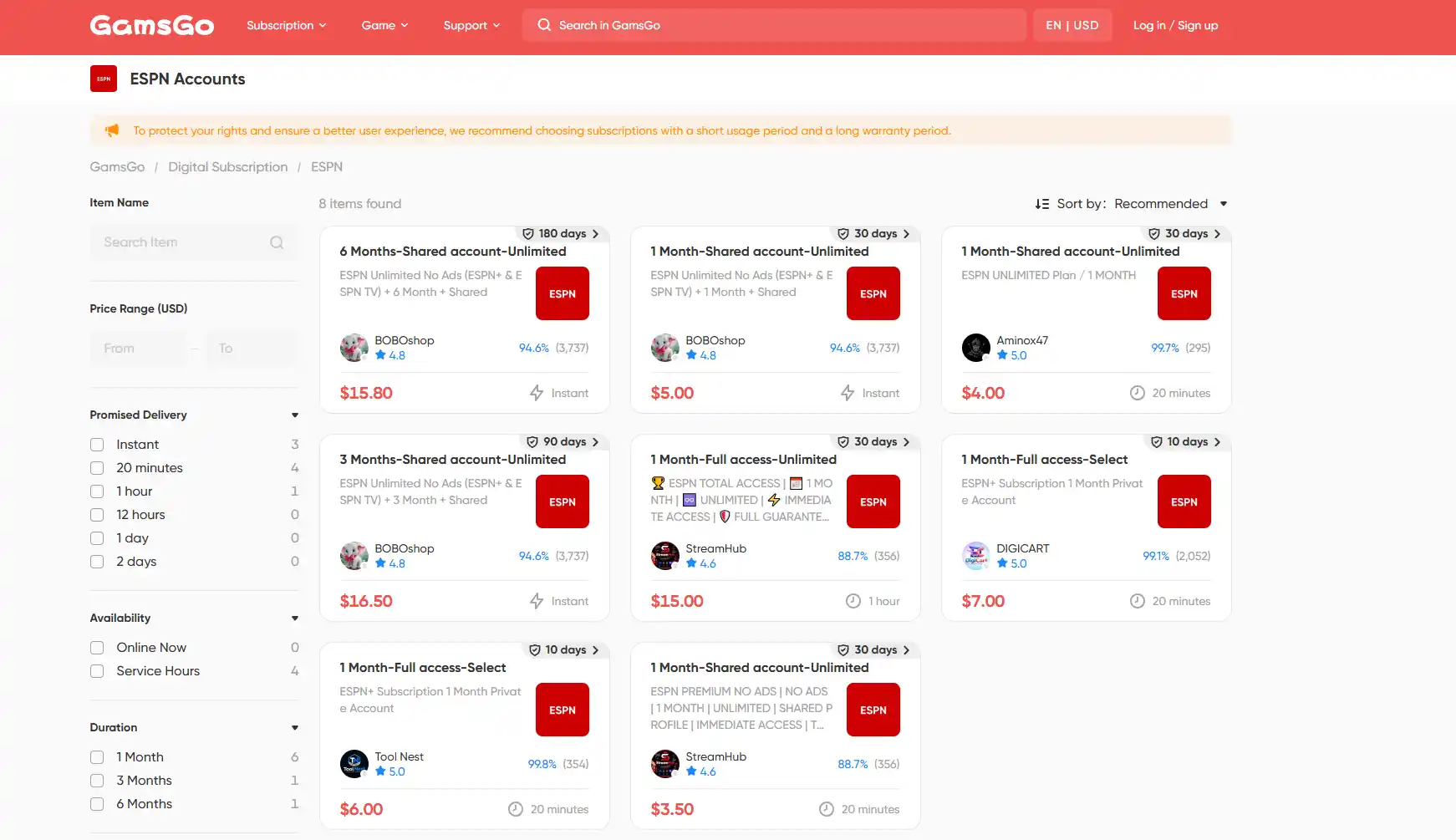This screenshot has width=1456, height=840.
Task: Enable the Online Now availability filter
Action: coord(97,648)
